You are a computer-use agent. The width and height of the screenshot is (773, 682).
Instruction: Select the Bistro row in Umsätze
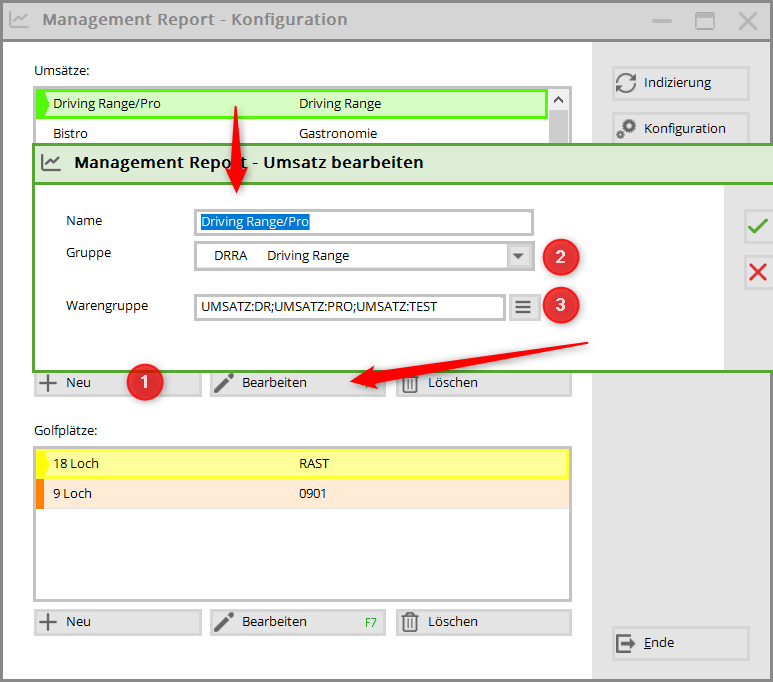pyautogui.click(x=290, y=133)
